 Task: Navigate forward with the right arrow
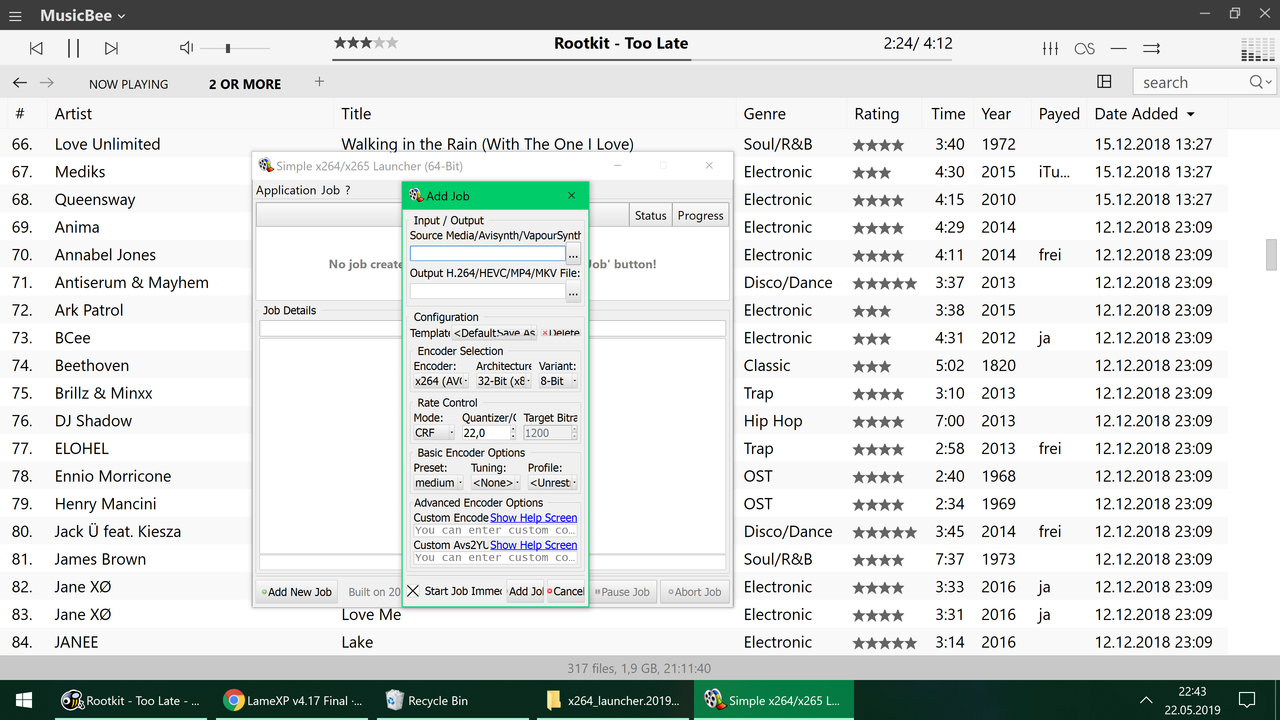pos(47,83)
